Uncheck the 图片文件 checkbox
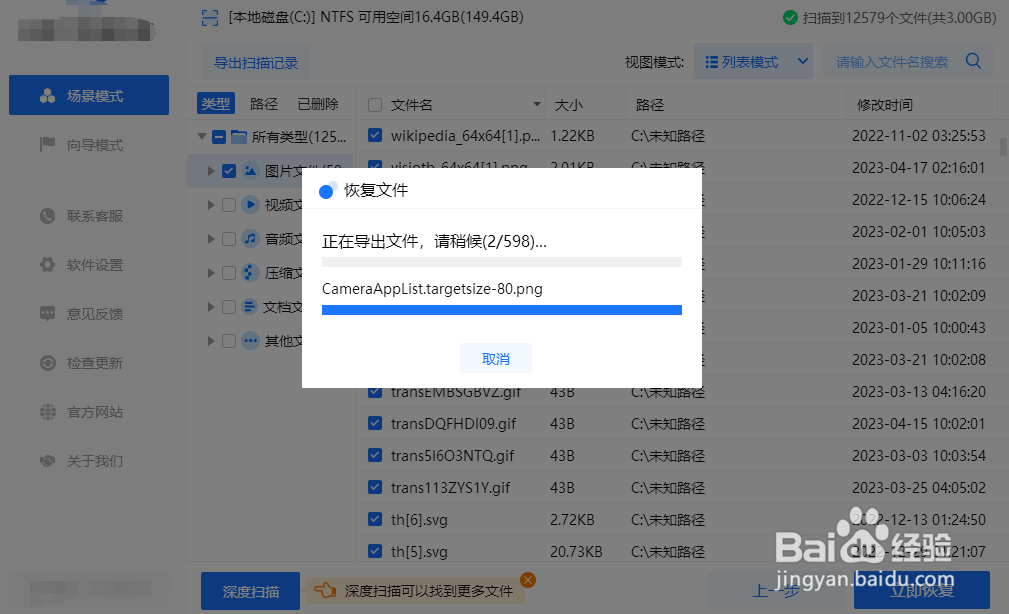This screenshot has height=614, width=1009. pyautogui.click(x=227, y=170)
